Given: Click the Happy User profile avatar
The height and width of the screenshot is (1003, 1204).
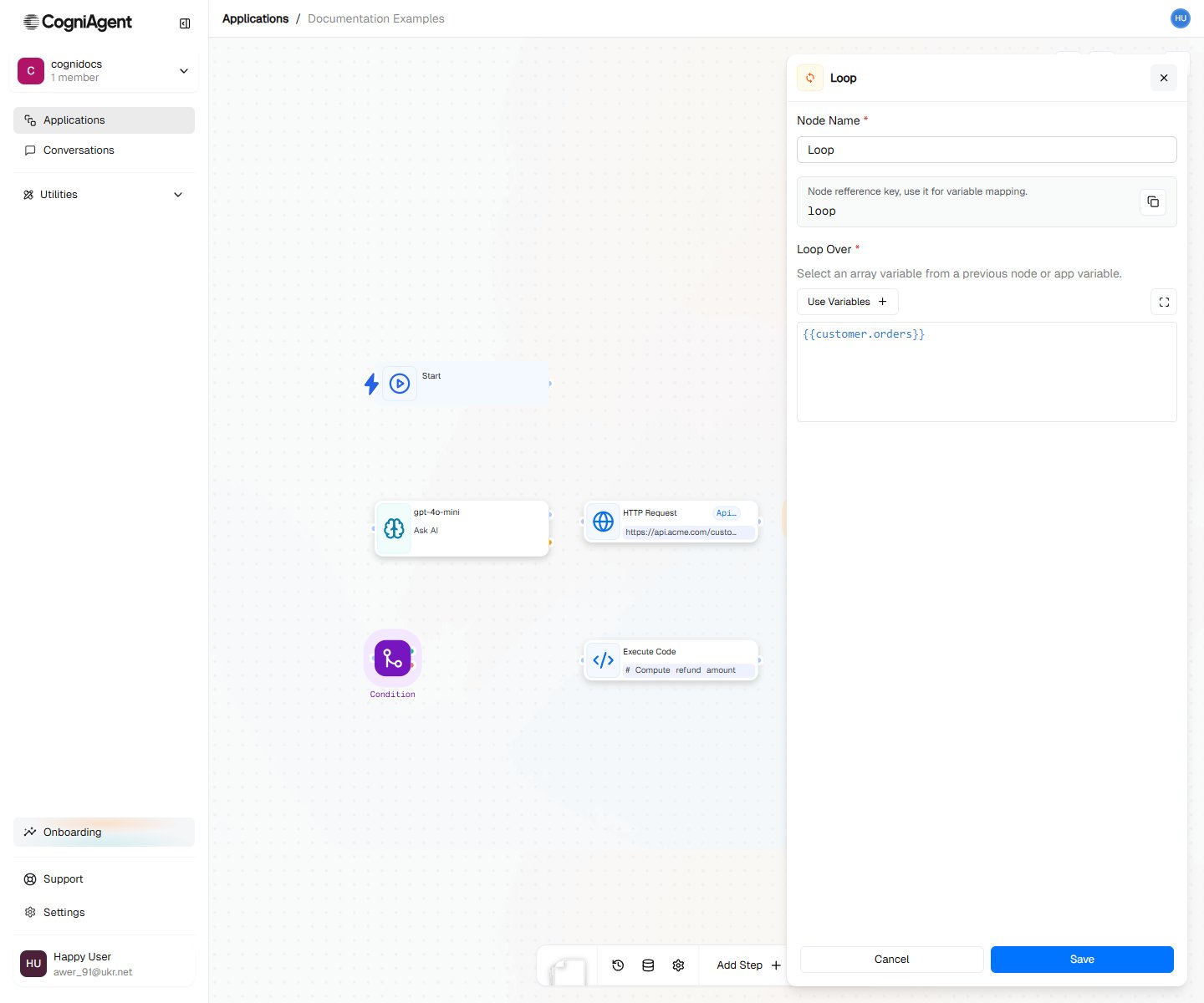Looking at the screenshot, I should click(x=33, y=964).
